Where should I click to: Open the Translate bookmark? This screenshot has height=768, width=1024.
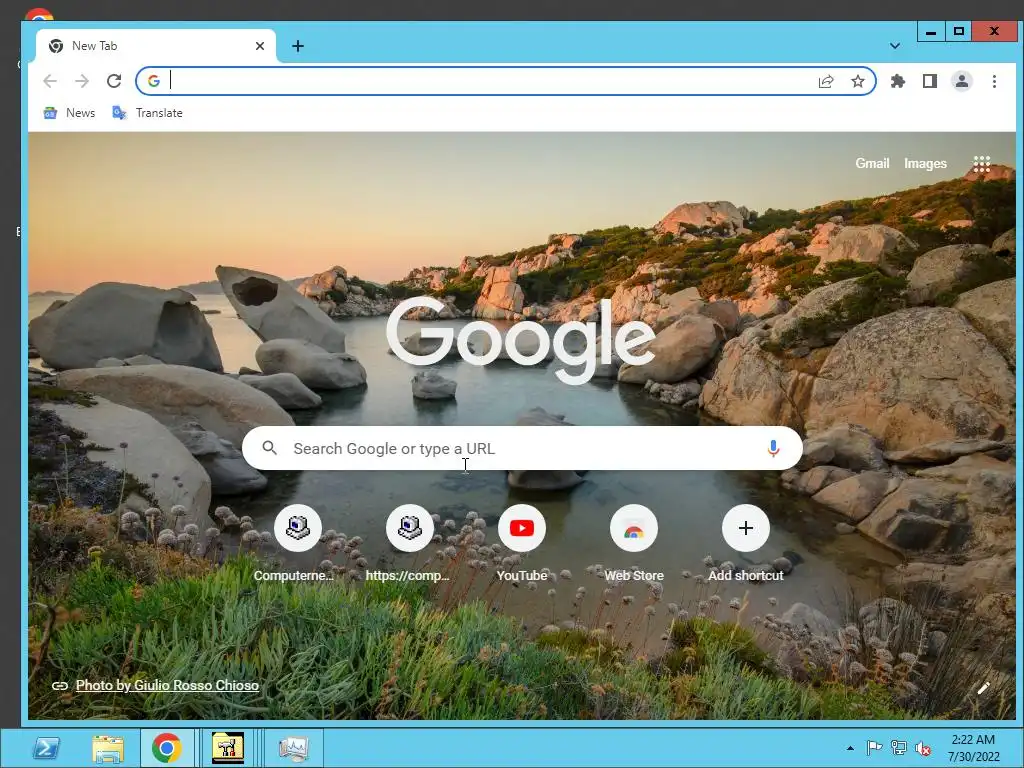[x=147, y=113]
